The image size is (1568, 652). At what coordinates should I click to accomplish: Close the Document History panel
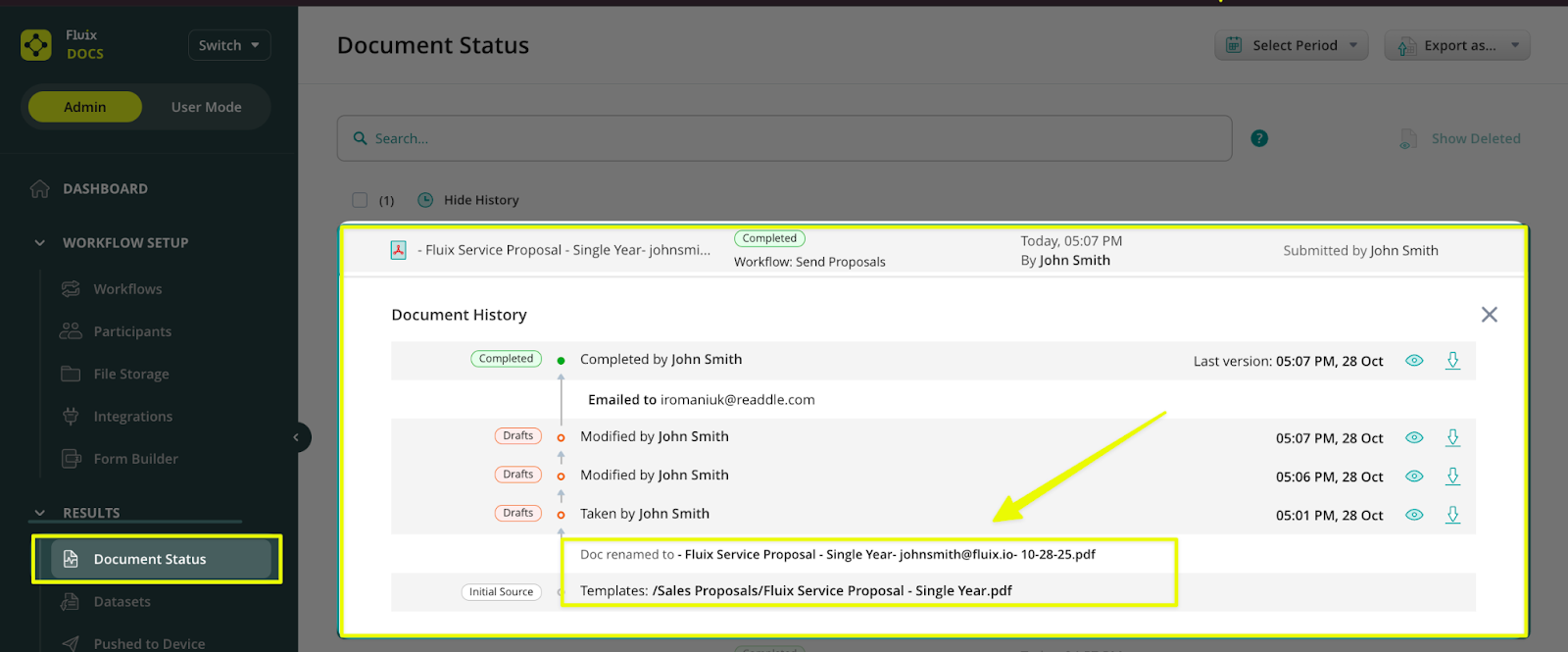point(1489,315)
